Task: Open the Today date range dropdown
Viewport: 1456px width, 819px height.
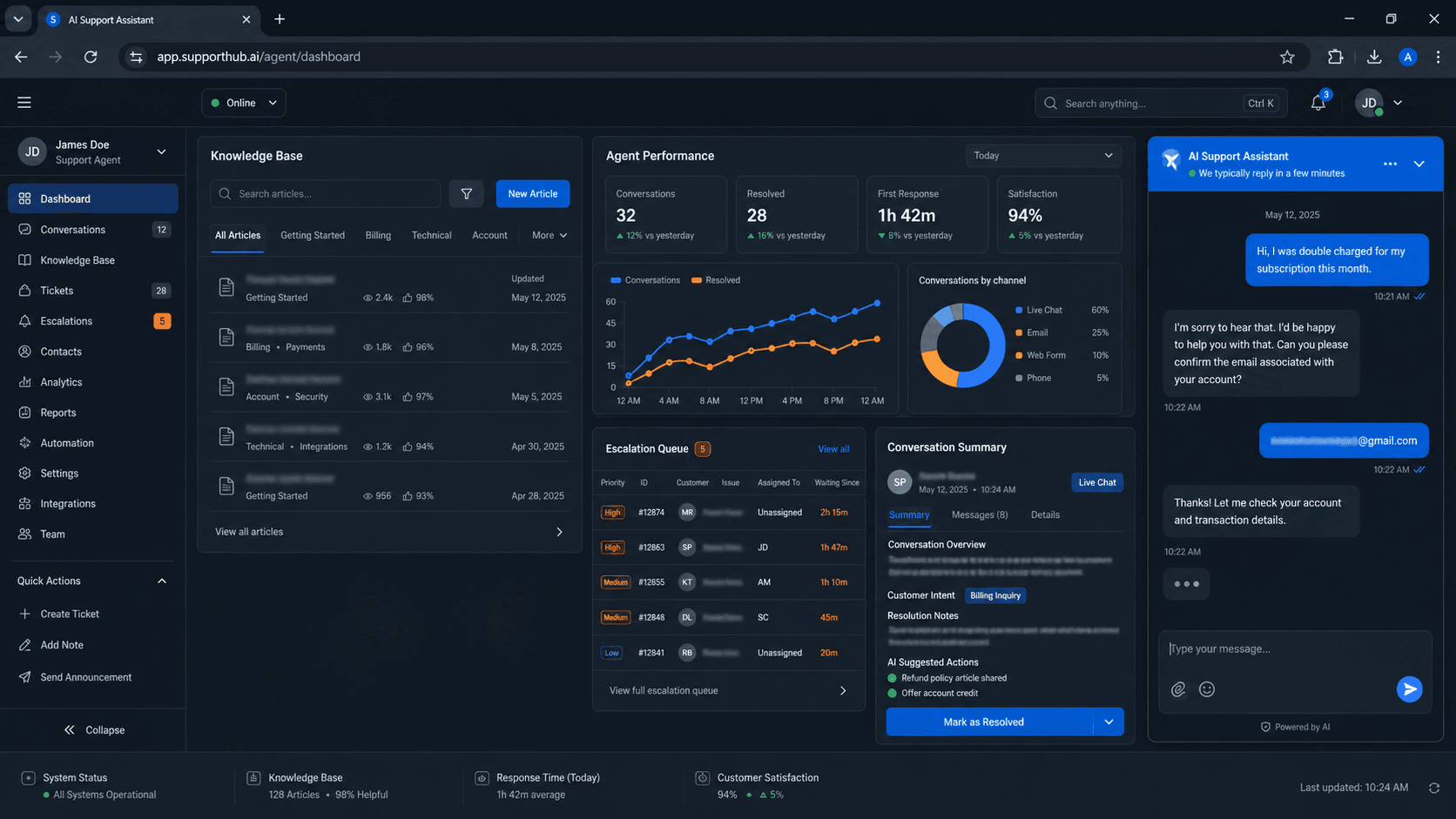Action: (1043, 156)
